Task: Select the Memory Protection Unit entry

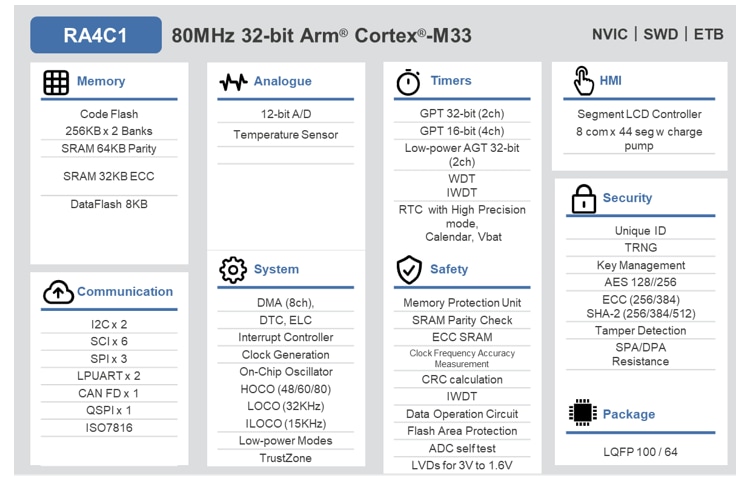Action: pos(462,302)
